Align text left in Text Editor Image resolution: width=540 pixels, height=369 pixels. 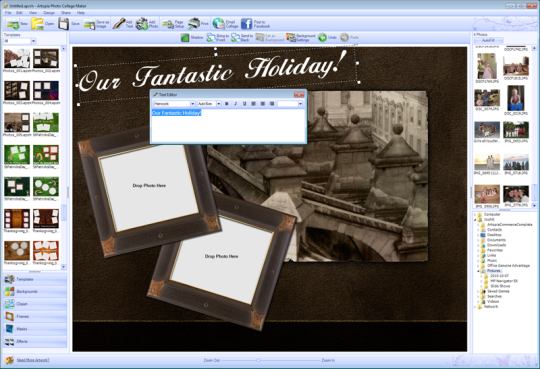point(254,103)
